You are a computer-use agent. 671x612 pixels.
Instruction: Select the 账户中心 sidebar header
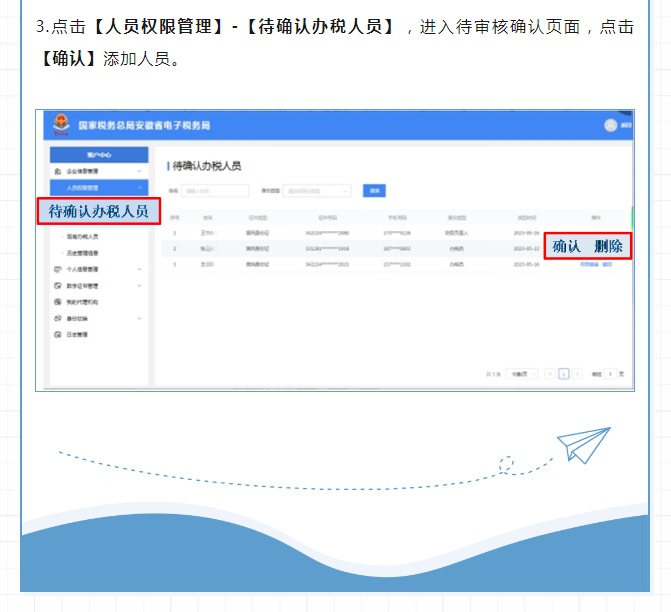(x=99, y=155)
